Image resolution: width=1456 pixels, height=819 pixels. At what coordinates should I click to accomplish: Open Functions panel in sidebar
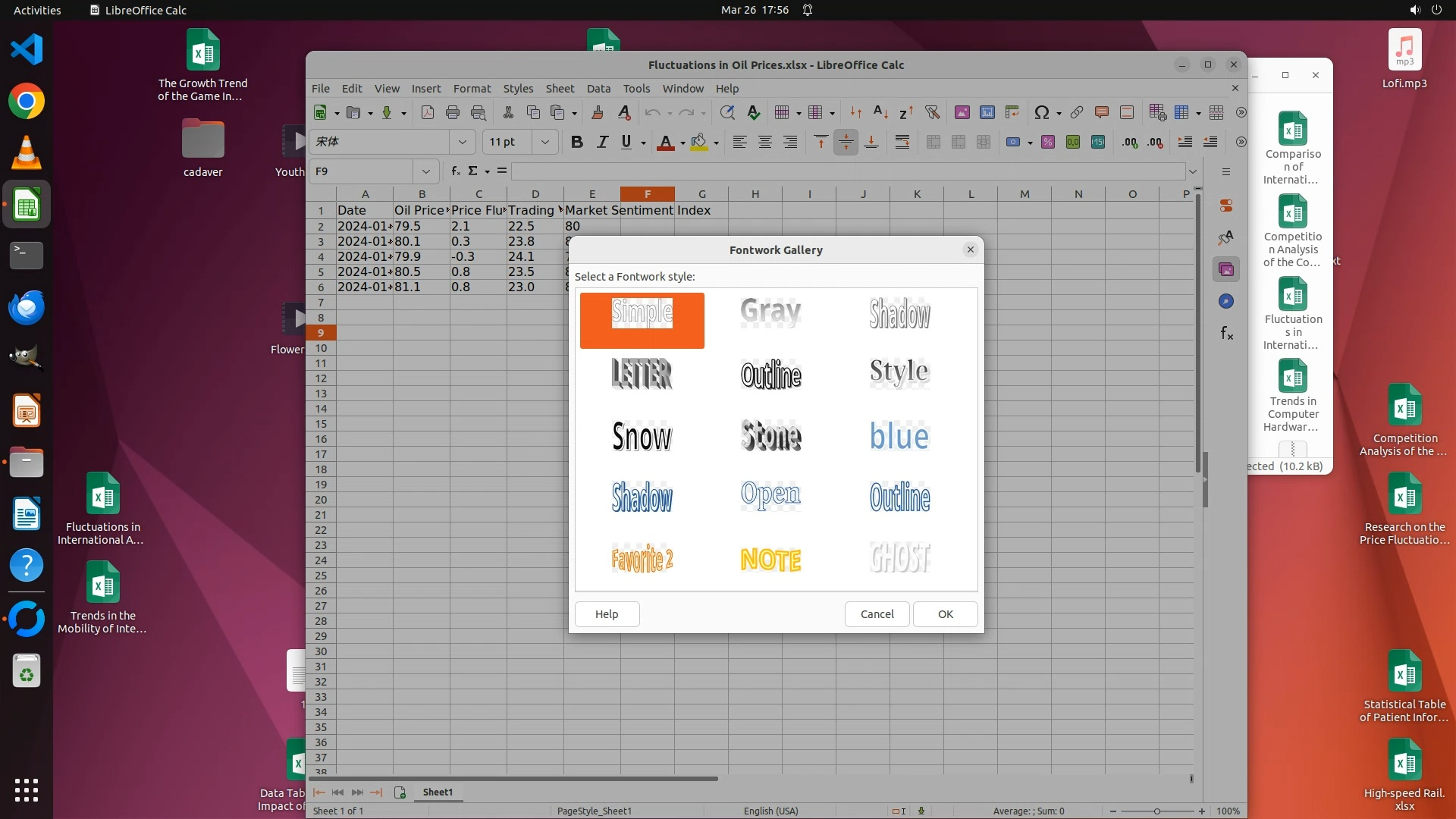[1226, 333]
